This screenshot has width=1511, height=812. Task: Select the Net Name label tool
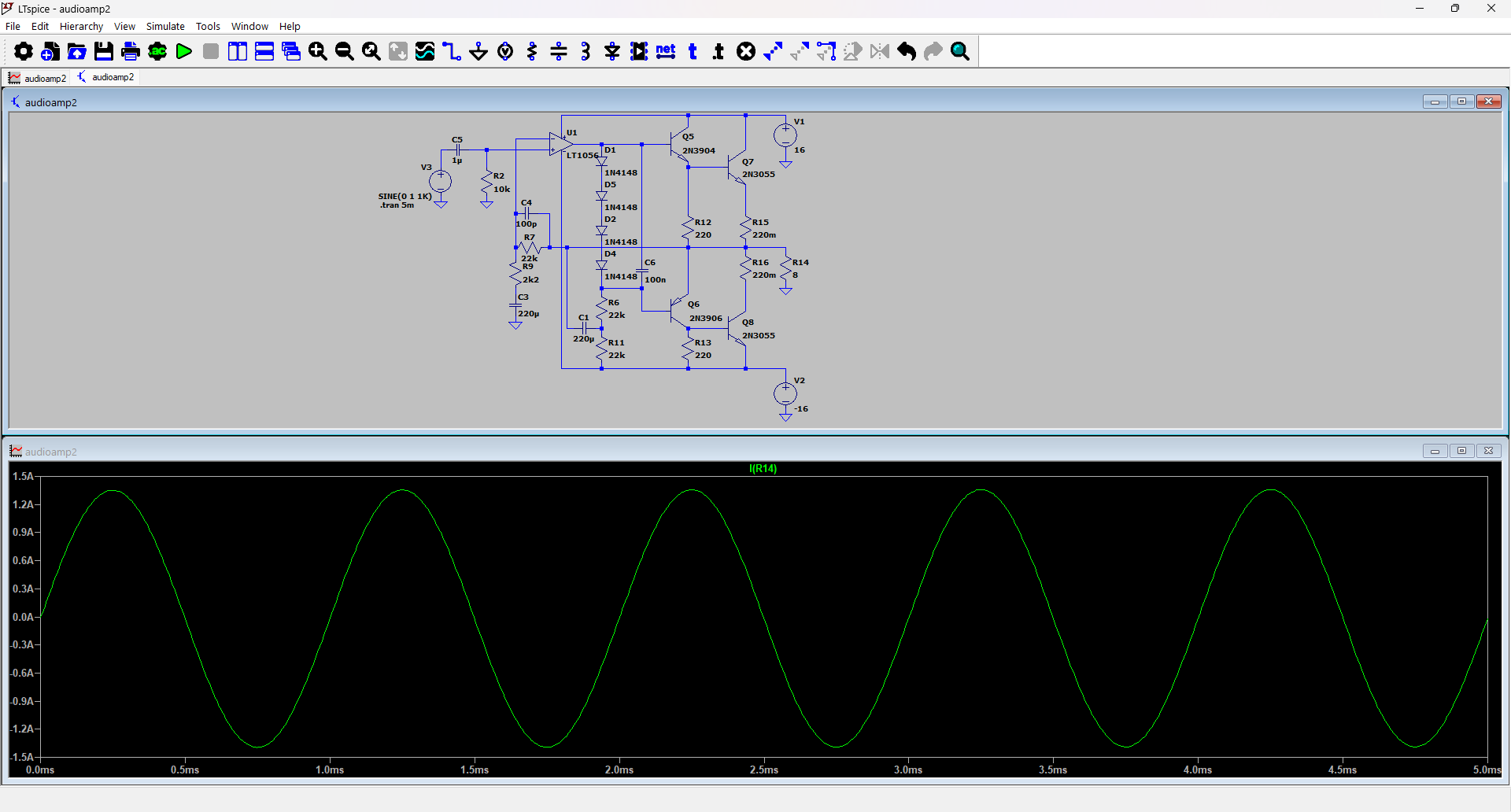tap(666, 51)
